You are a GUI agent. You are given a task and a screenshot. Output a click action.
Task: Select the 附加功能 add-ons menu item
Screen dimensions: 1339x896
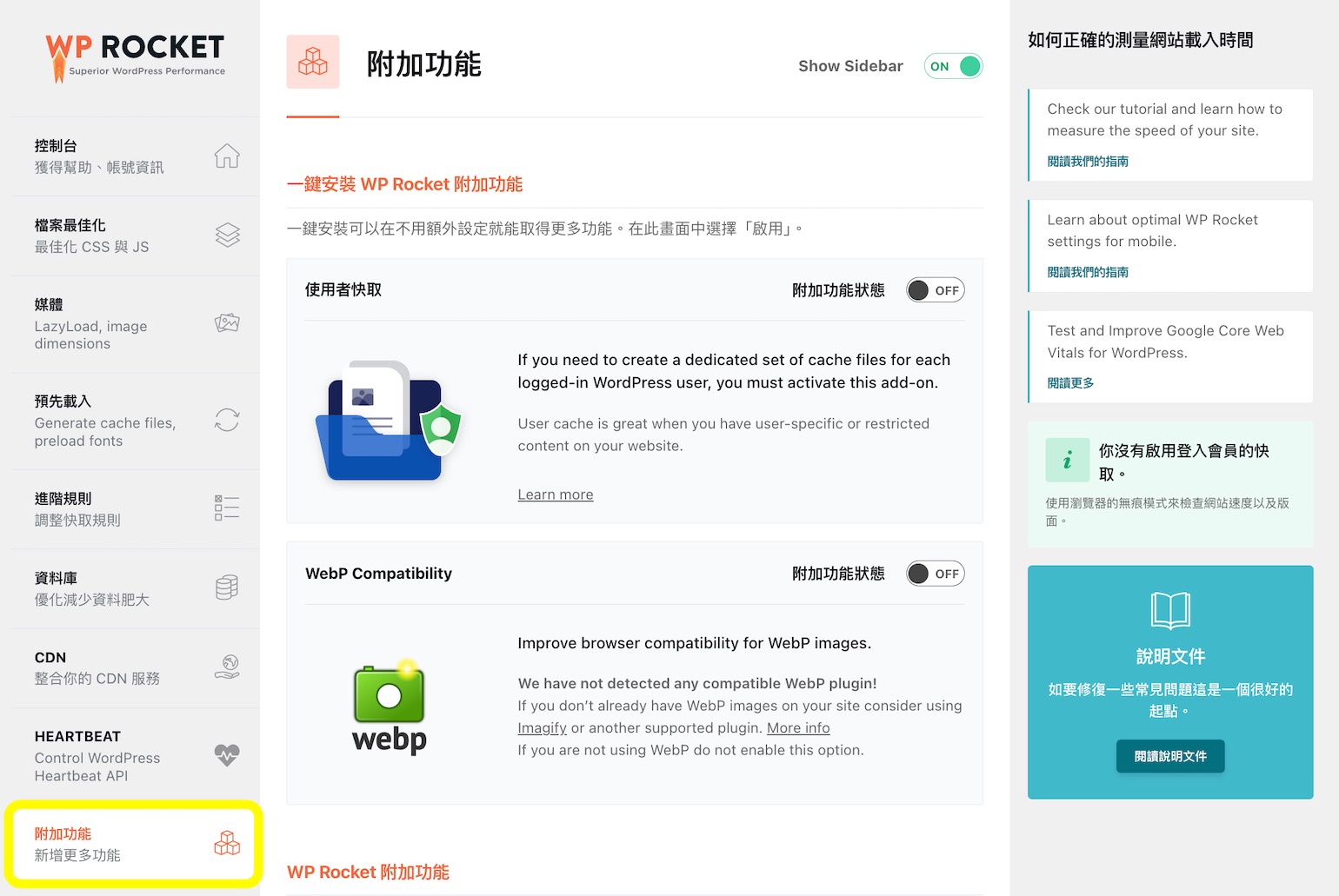(133, 844)
